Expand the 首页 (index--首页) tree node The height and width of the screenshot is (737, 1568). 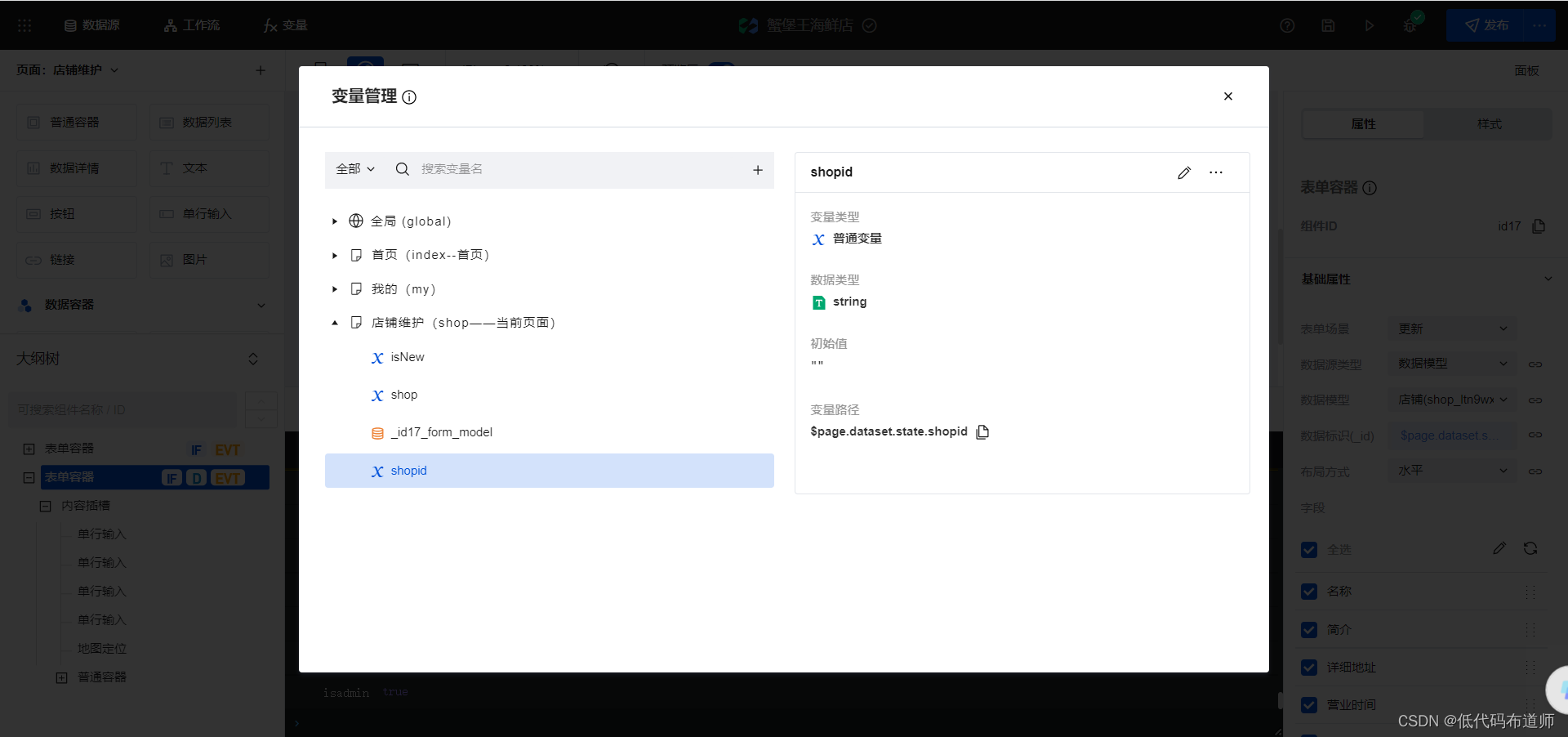[335, 256]
